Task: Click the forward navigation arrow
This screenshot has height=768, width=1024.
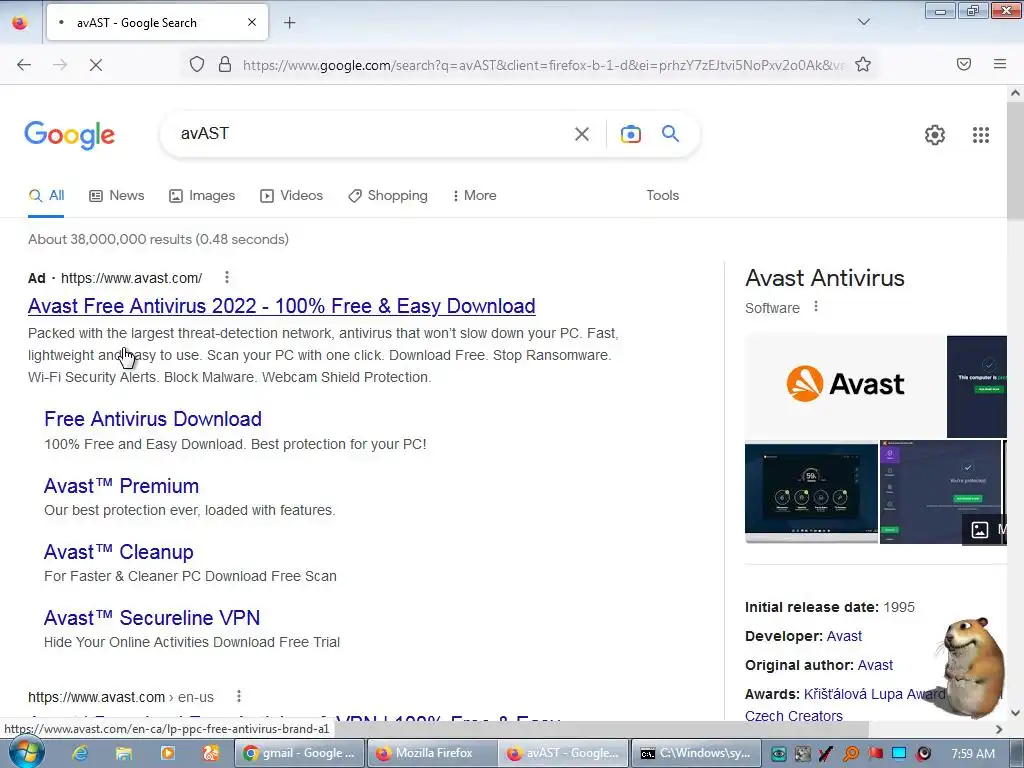Action: point(60,65)
